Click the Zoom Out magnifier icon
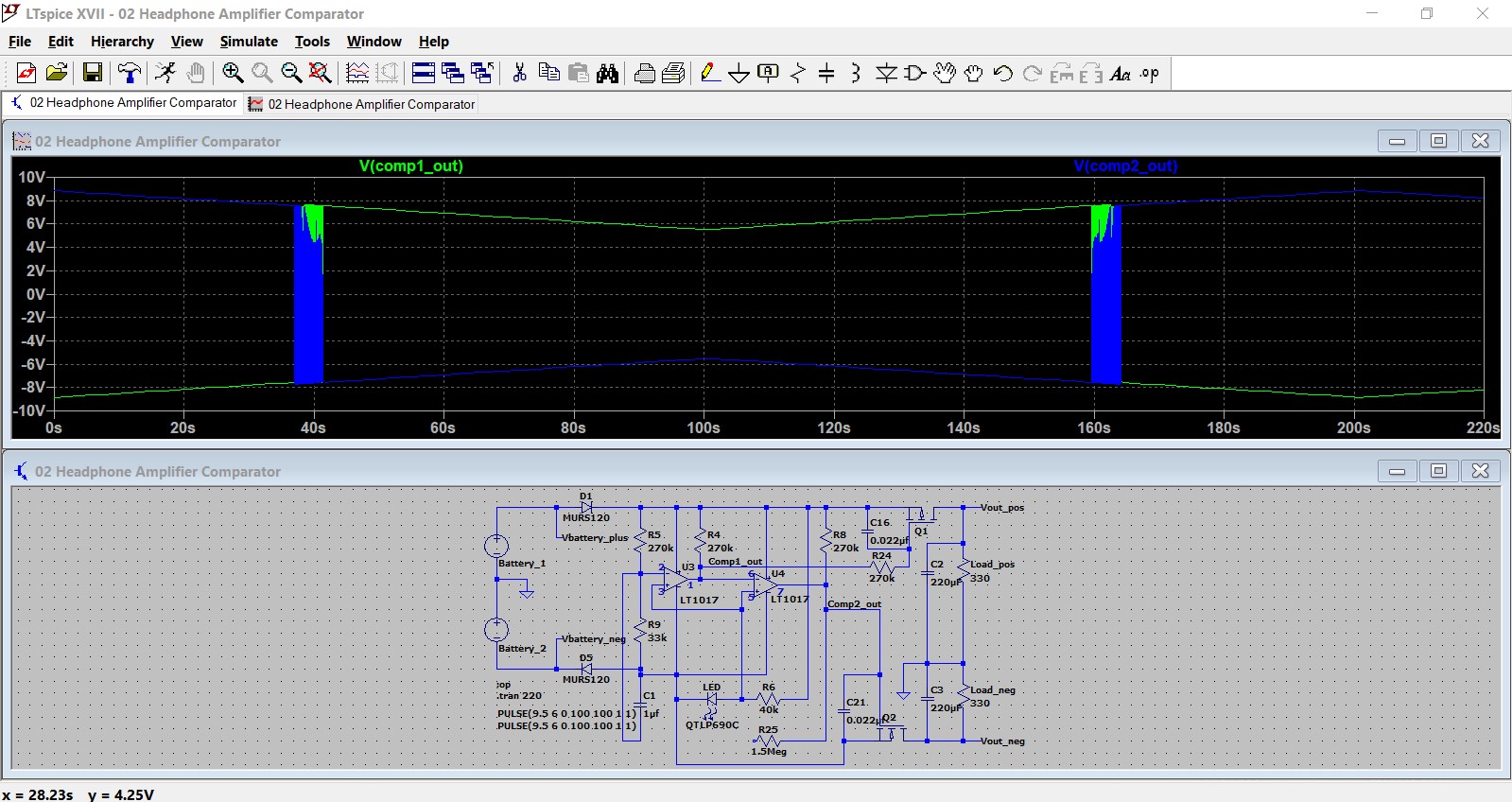 click(x=291, y=73)
